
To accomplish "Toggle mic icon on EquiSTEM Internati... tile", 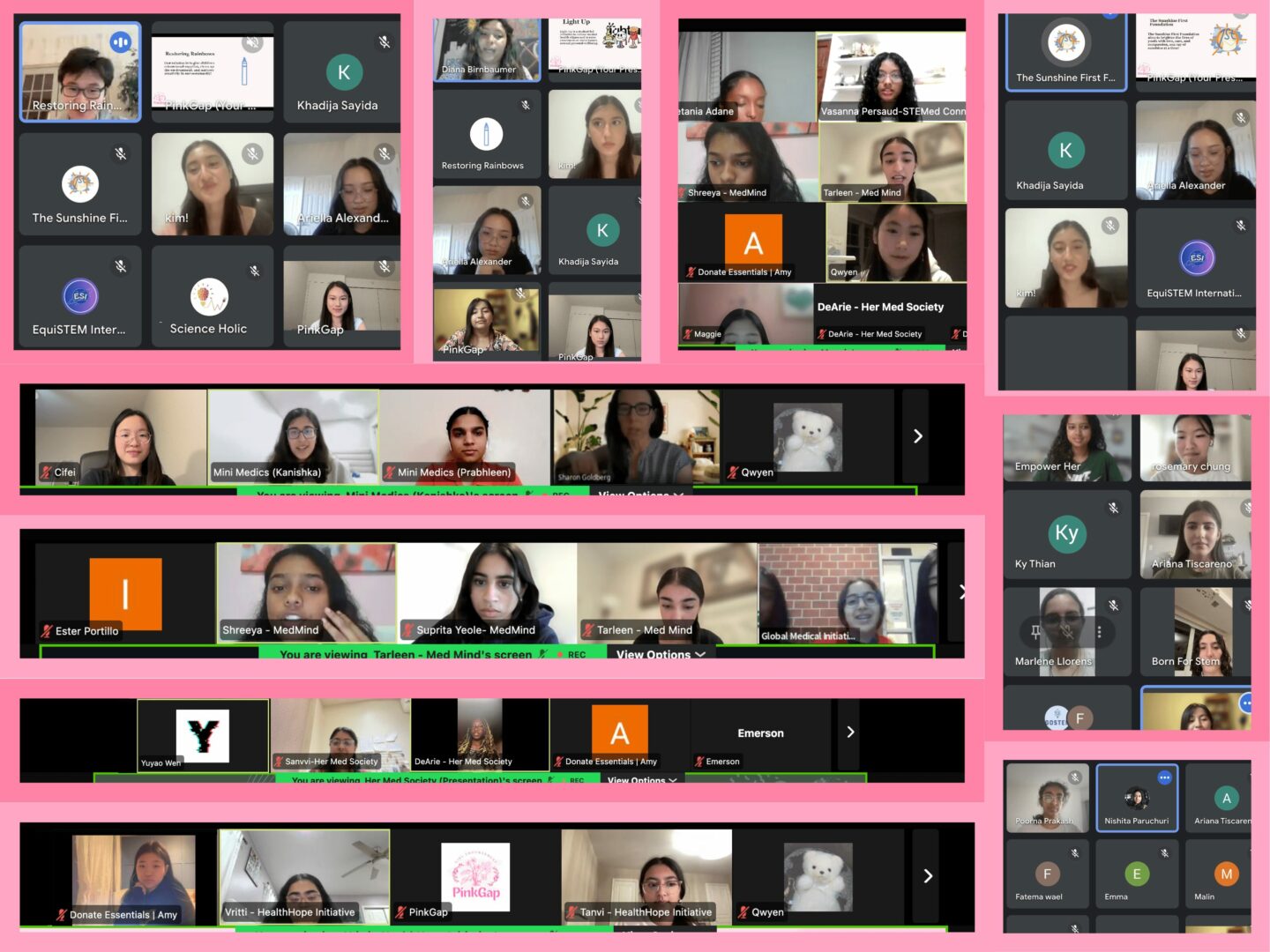I will click(1241, 226).
